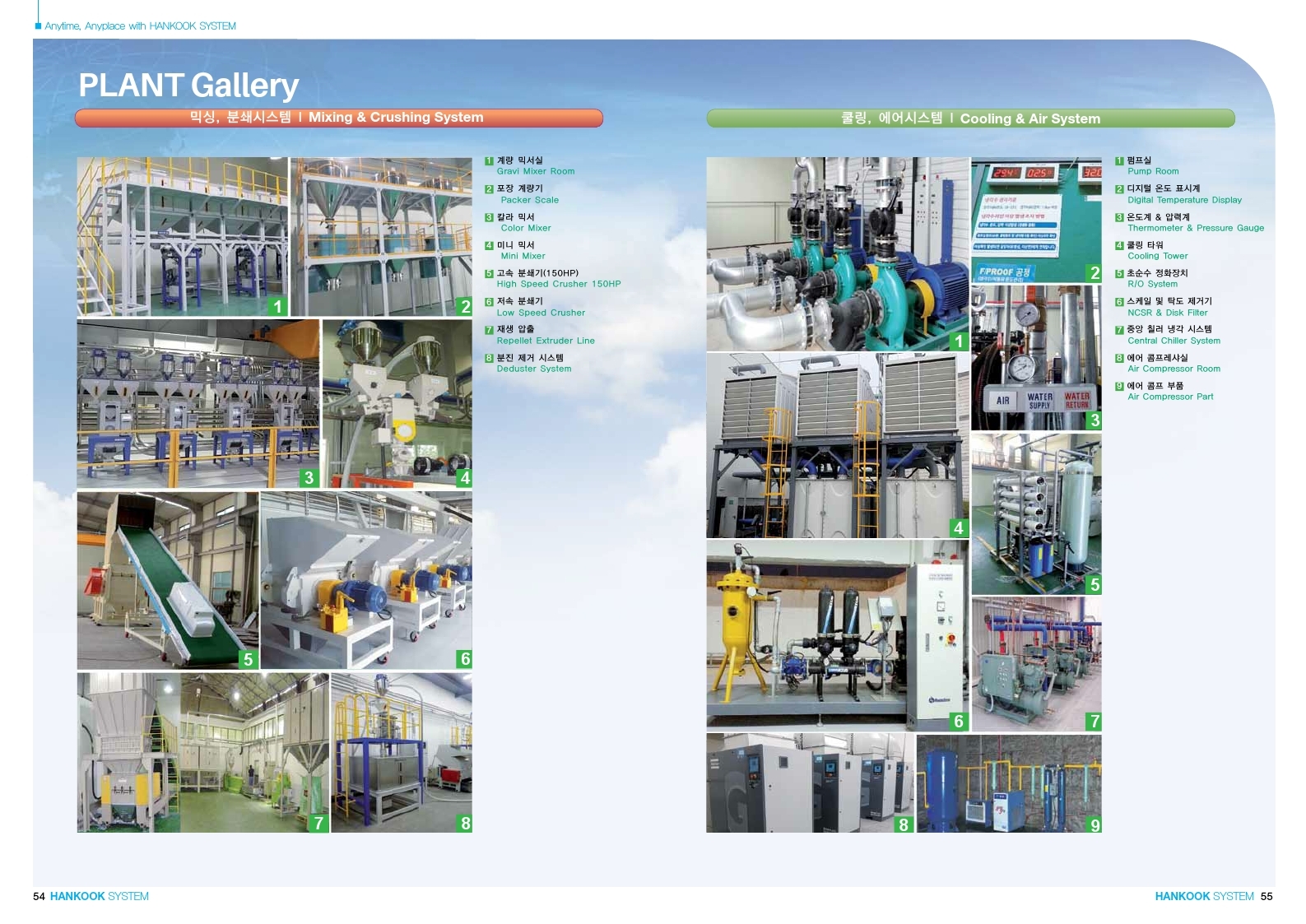Viewport: 1306px width, 924px height.
Task: Open the blue air tank photo numbered 9
Action: [1010, 783]
